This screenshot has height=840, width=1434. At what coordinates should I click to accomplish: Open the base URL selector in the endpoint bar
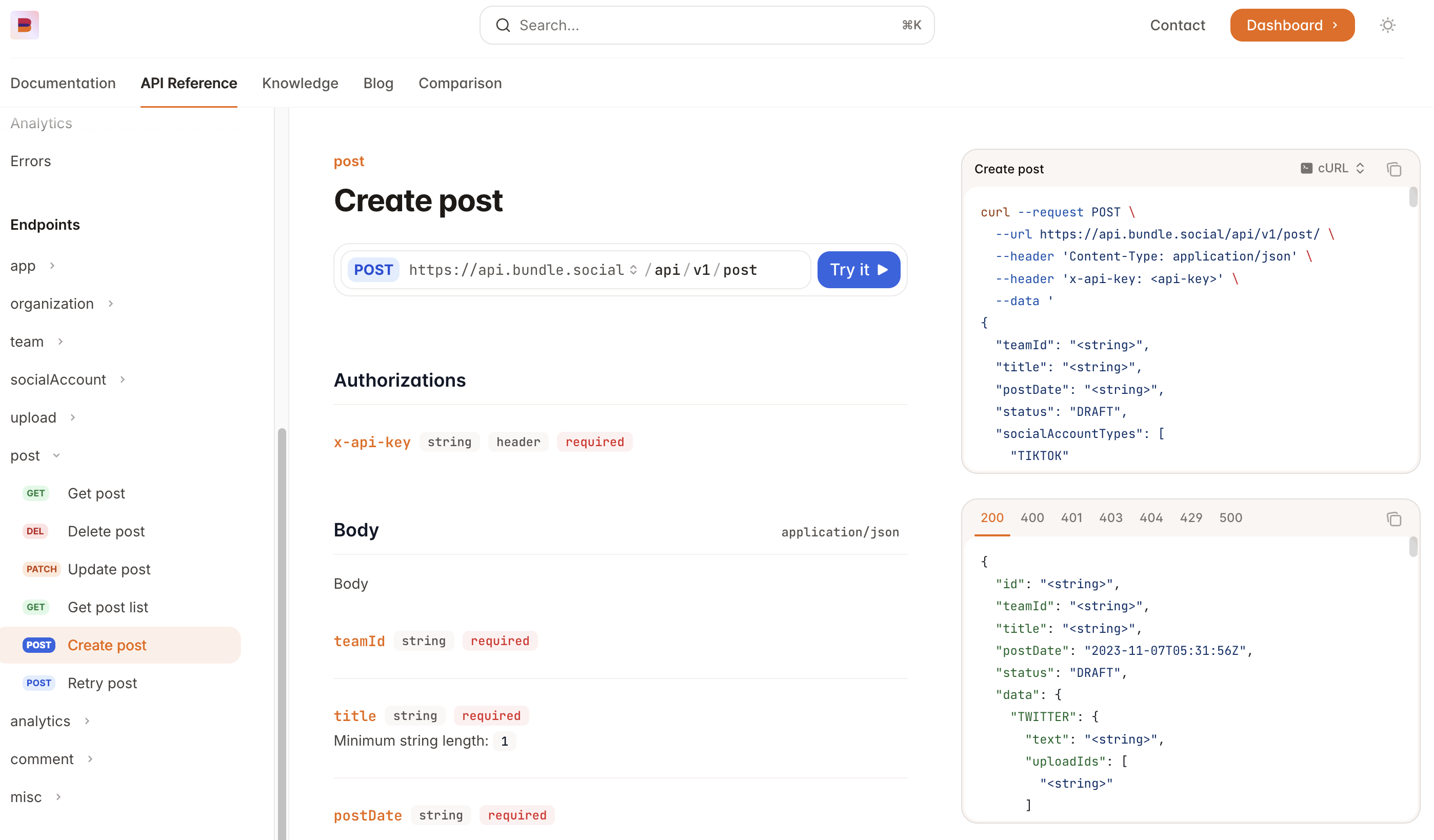pos(632,270)
